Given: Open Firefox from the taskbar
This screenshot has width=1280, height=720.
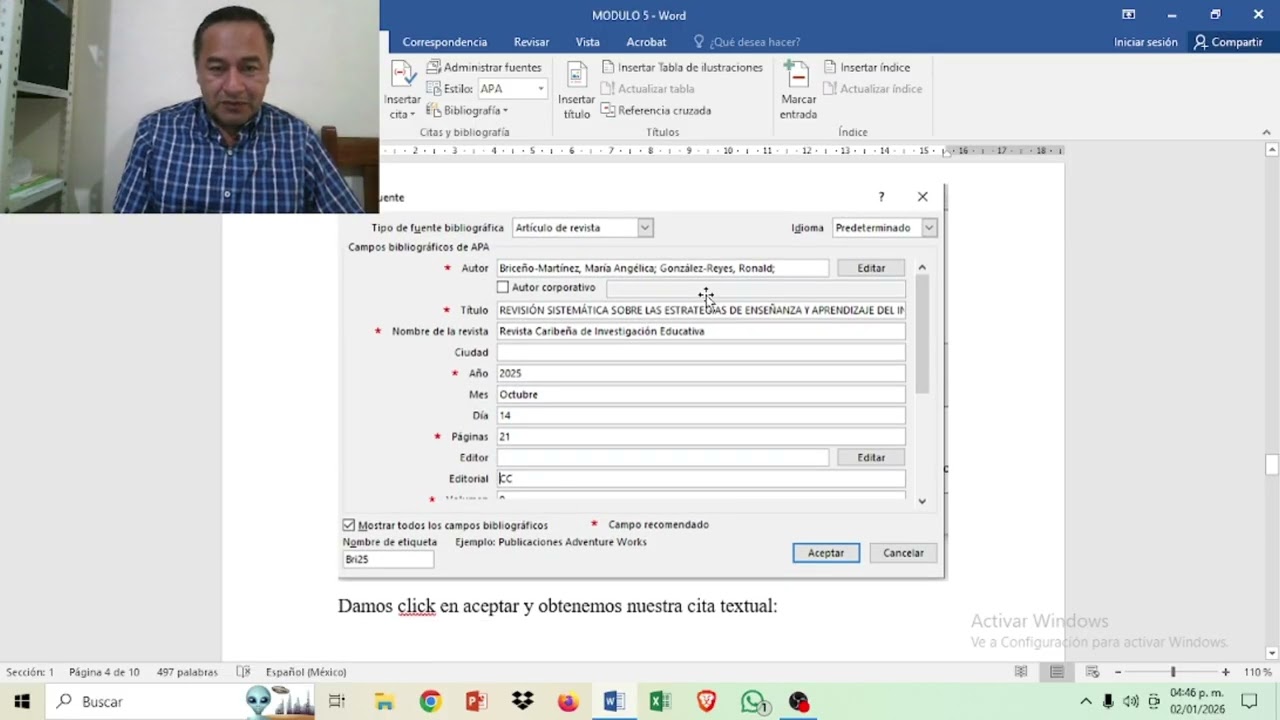Looking at the screenshot, I should click(x=568, y=701).
